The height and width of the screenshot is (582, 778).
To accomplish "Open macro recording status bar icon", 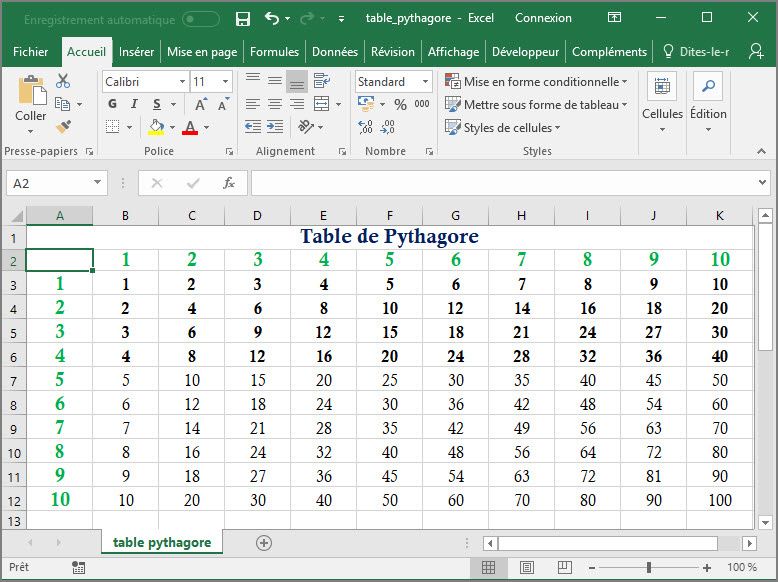I will point(78,568).
